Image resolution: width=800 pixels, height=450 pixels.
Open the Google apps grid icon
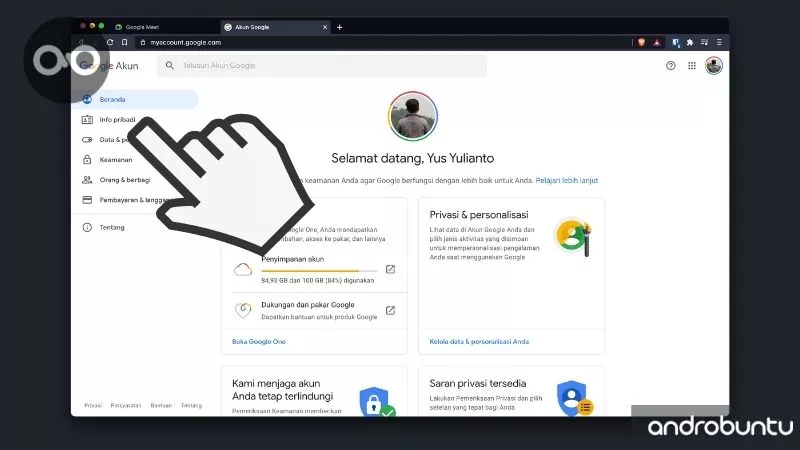pyautogui.click(x=692, y=66)
